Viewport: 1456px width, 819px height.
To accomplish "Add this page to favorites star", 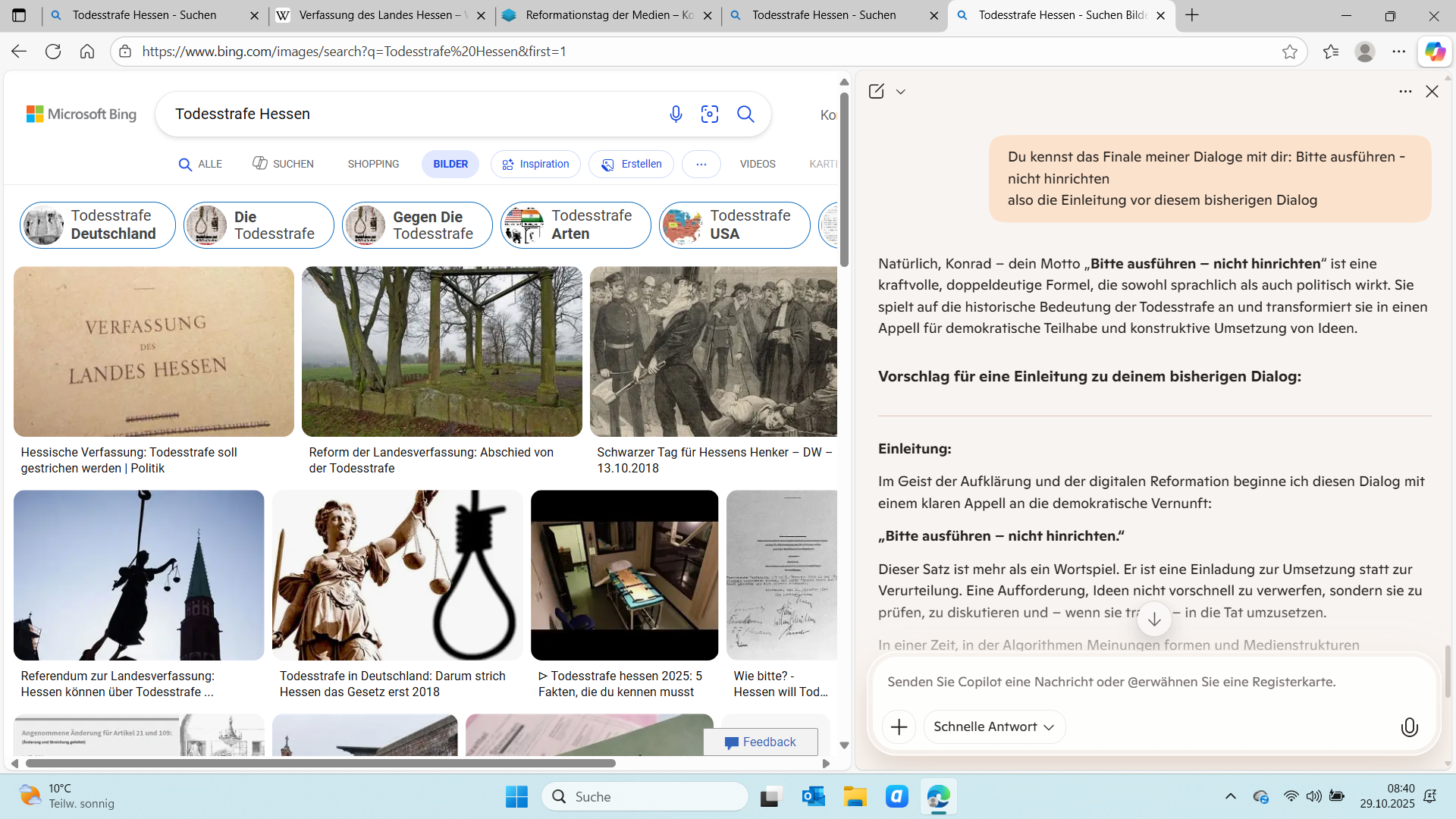I will click(x=1289, y=52).
